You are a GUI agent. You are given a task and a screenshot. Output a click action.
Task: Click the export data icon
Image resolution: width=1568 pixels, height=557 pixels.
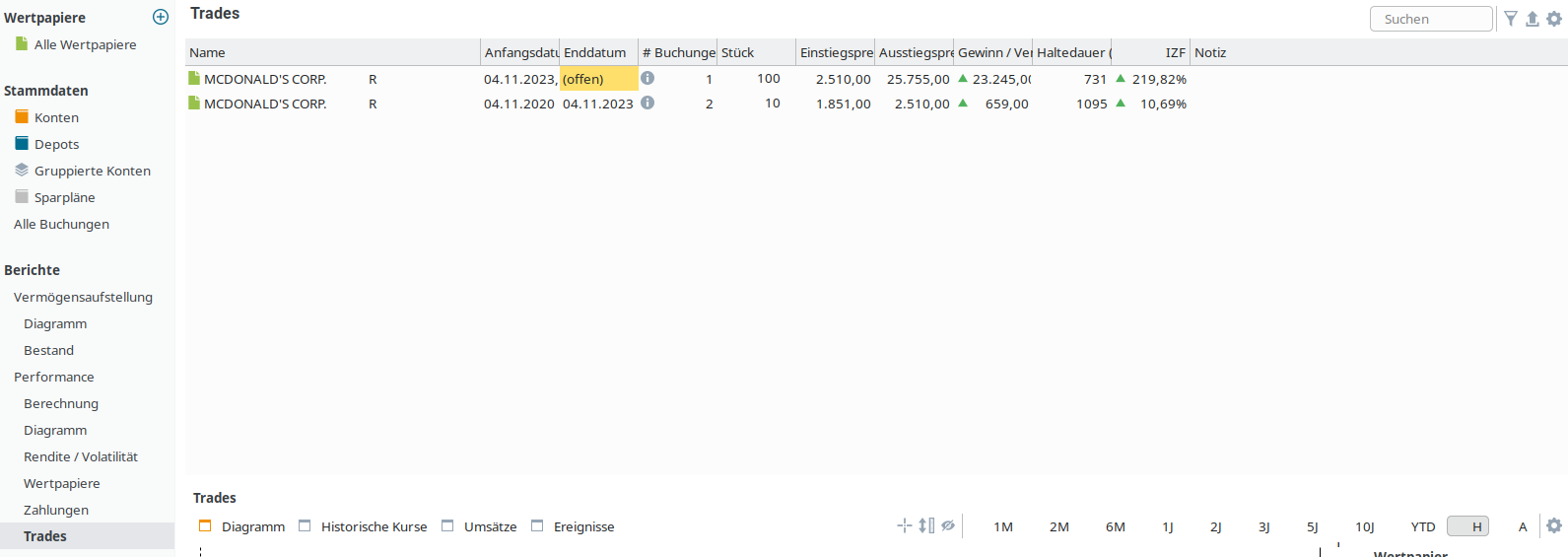coord(1533,19)
